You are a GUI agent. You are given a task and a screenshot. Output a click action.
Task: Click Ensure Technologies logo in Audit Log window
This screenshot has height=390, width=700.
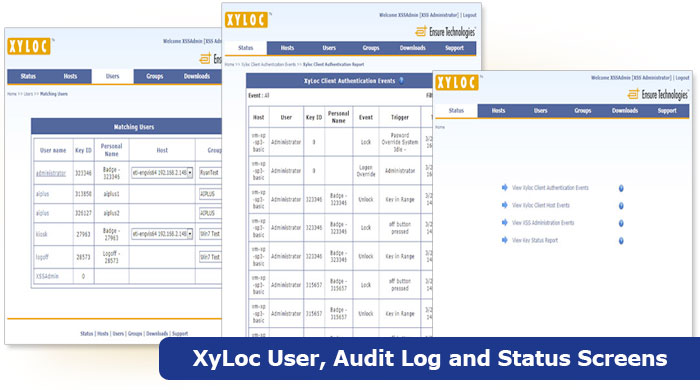(446, 32)
